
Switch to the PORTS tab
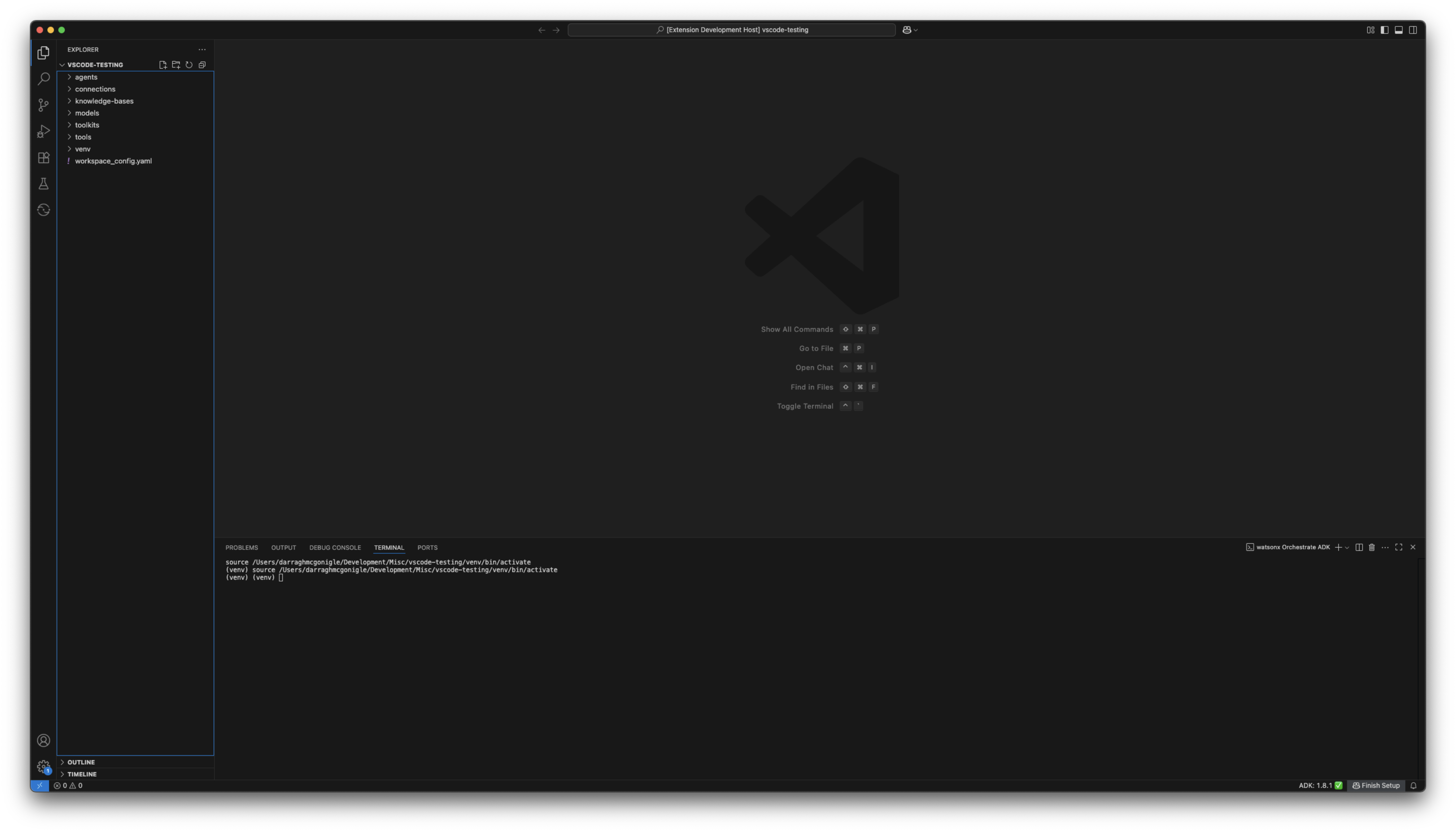point(427,547)
